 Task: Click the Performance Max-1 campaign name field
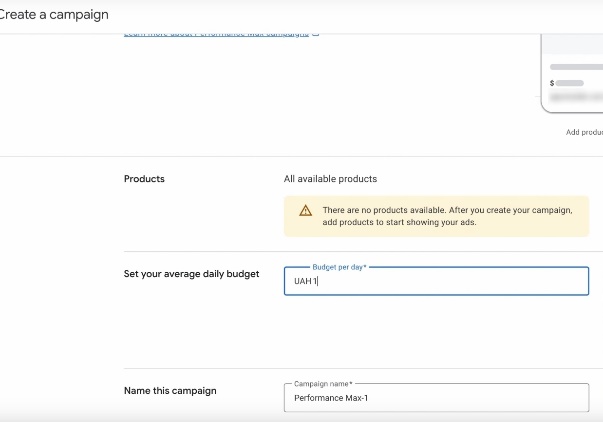click(436, 398)
